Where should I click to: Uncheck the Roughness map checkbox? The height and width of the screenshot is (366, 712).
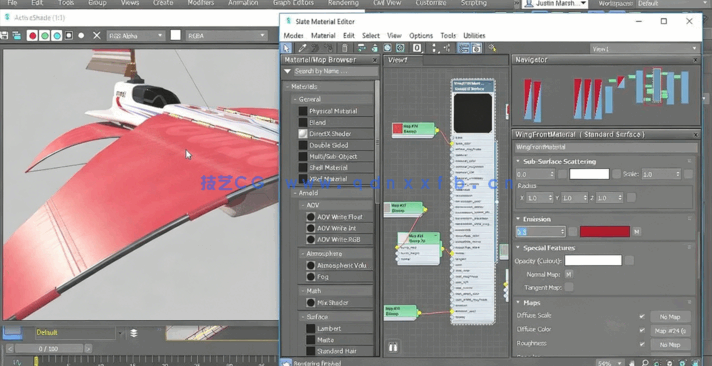[642, 344]
